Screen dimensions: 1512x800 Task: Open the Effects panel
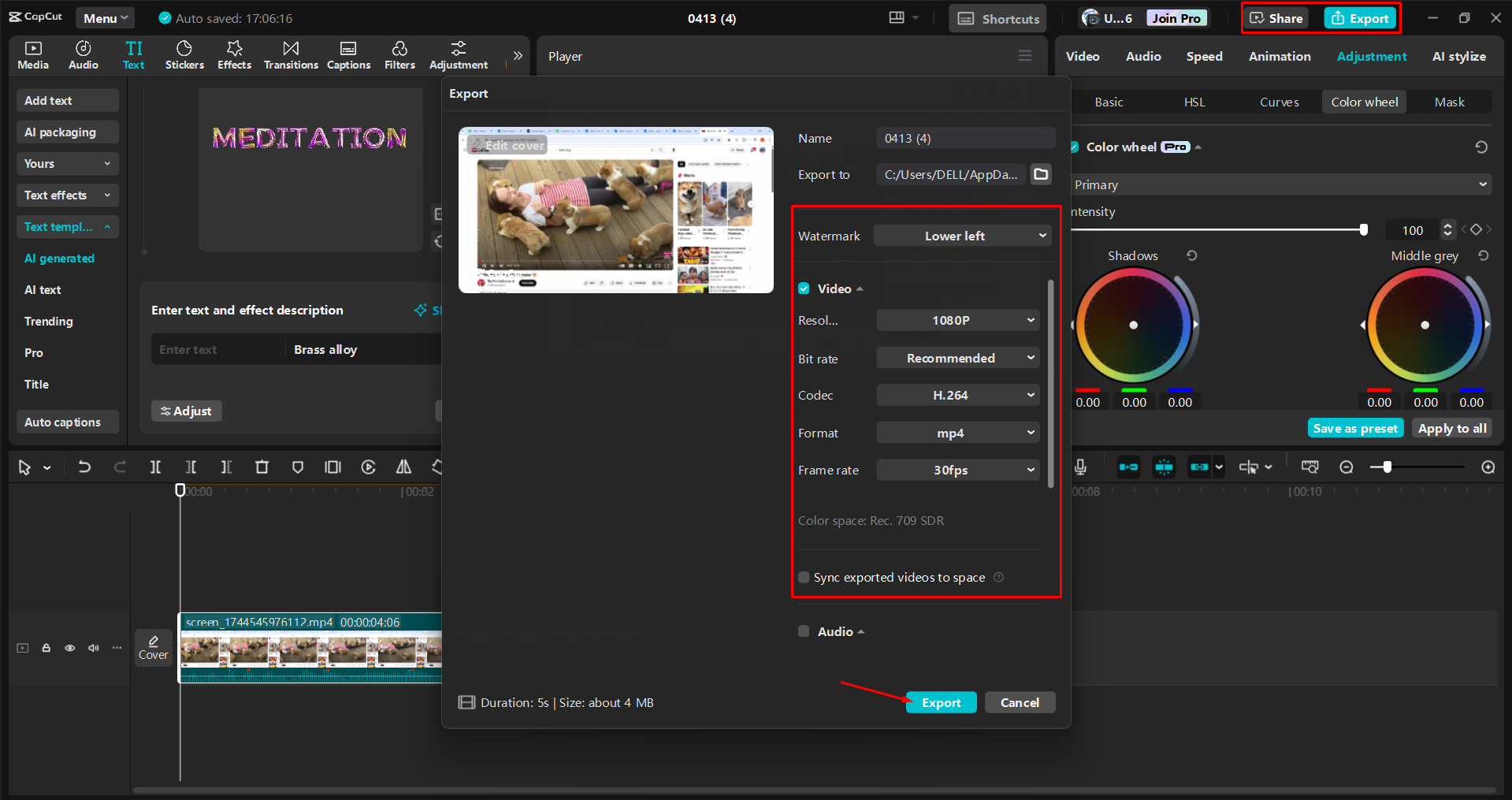tap(234, 54)
